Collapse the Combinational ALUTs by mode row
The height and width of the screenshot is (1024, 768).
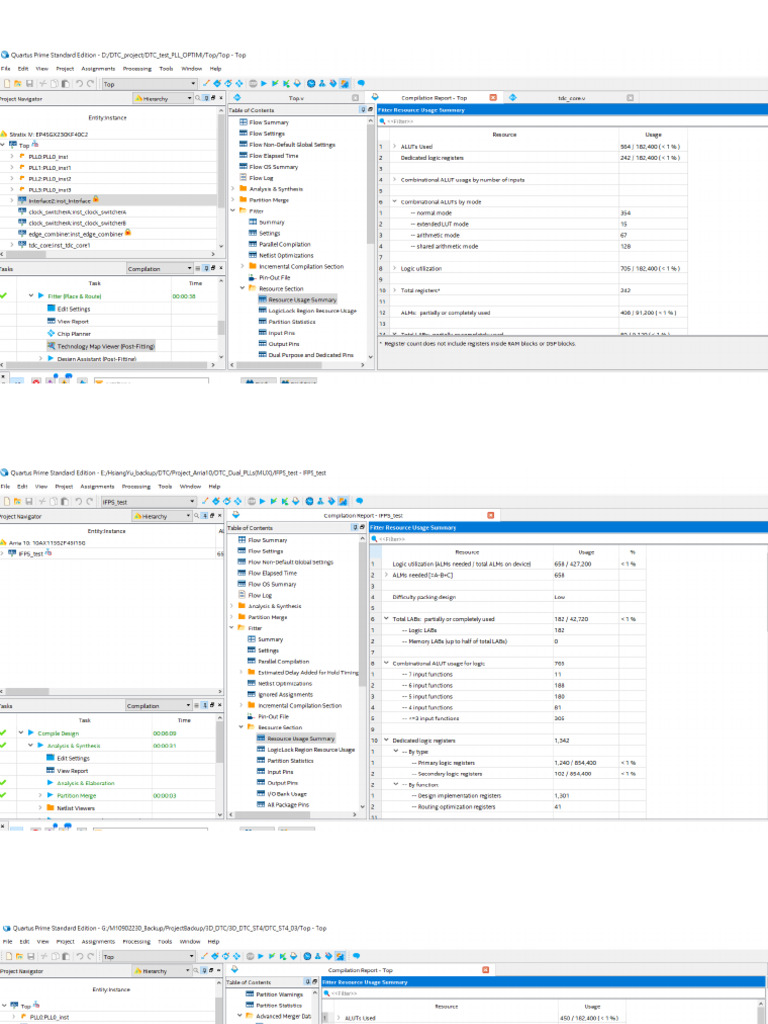tap(394, 201)
